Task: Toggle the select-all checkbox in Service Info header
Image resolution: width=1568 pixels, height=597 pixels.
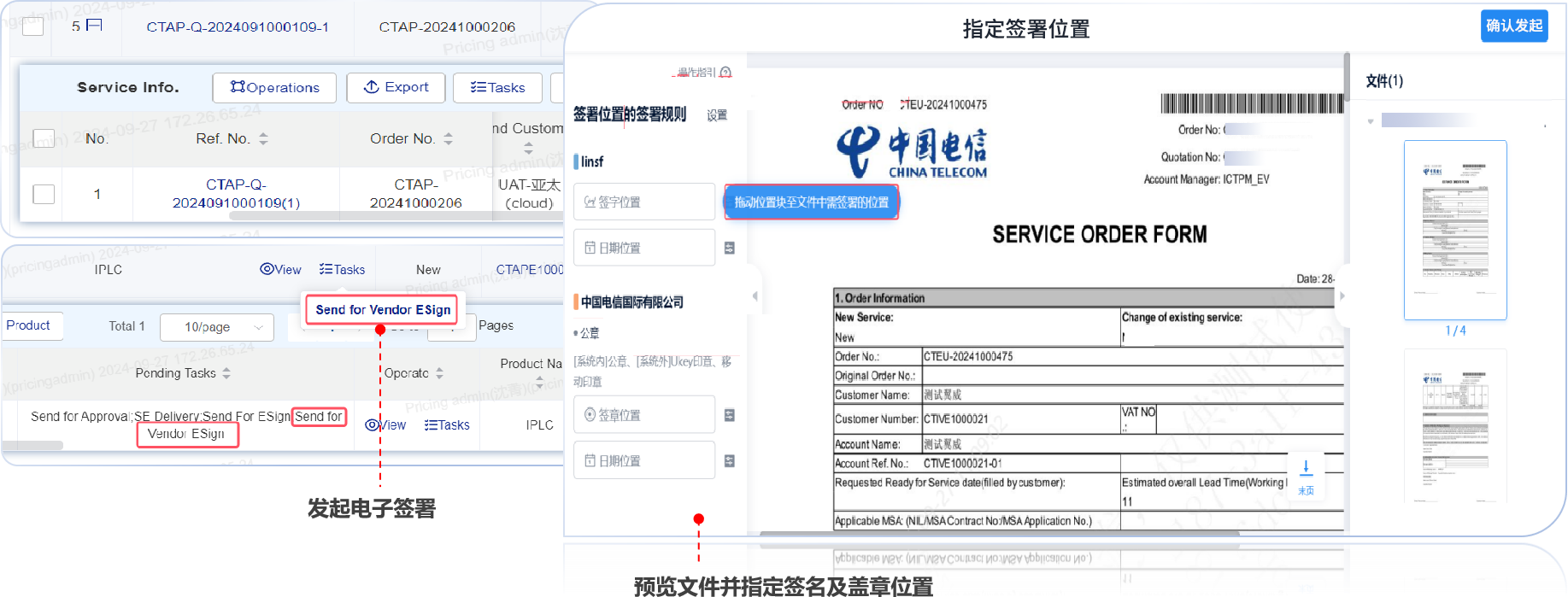Action: pos(44,138)
